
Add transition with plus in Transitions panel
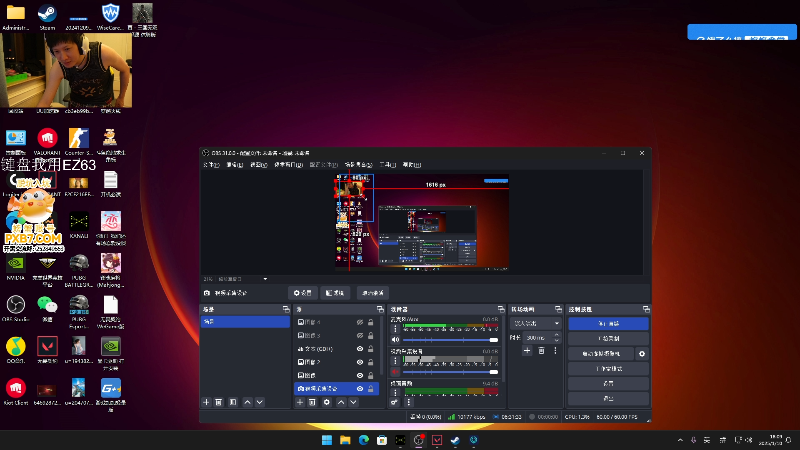point(528,351)
